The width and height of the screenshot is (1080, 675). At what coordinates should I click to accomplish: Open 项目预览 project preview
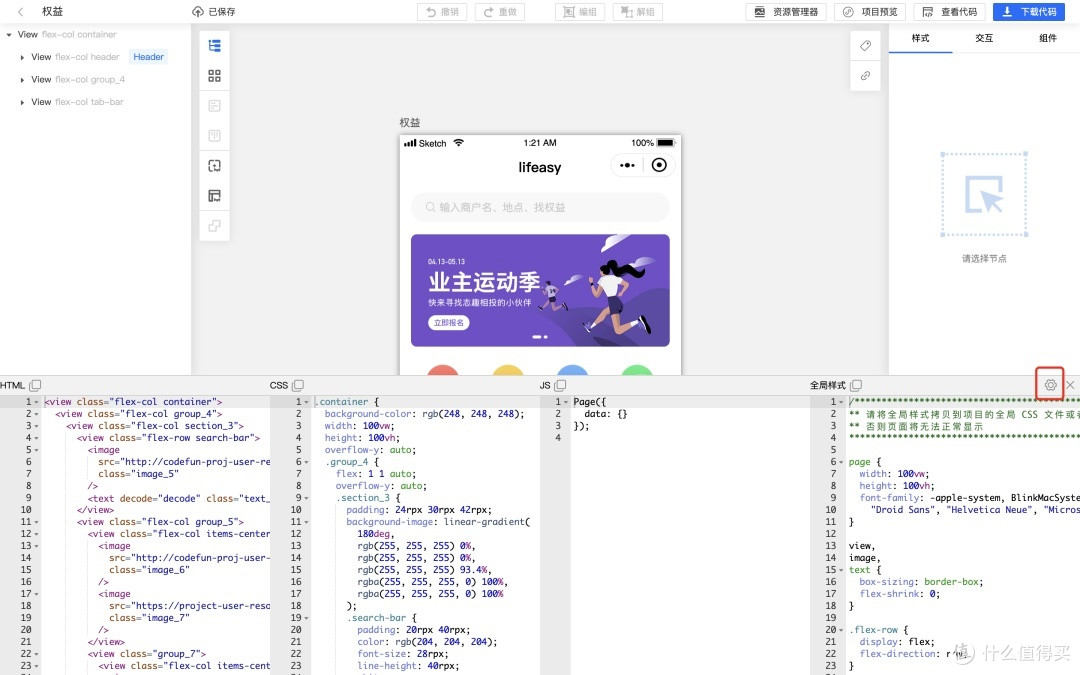[x=870, y=12]
